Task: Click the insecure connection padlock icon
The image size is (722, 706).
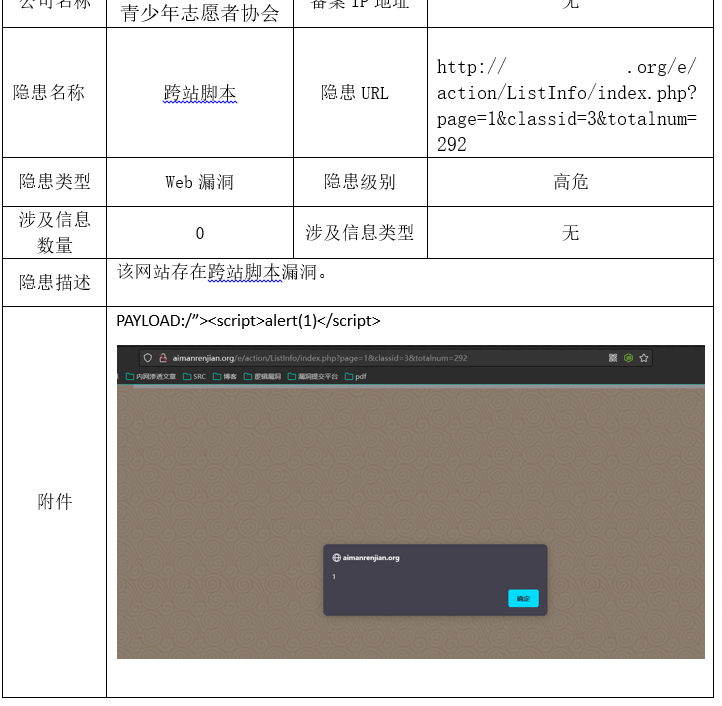Action: click(163, 358)
